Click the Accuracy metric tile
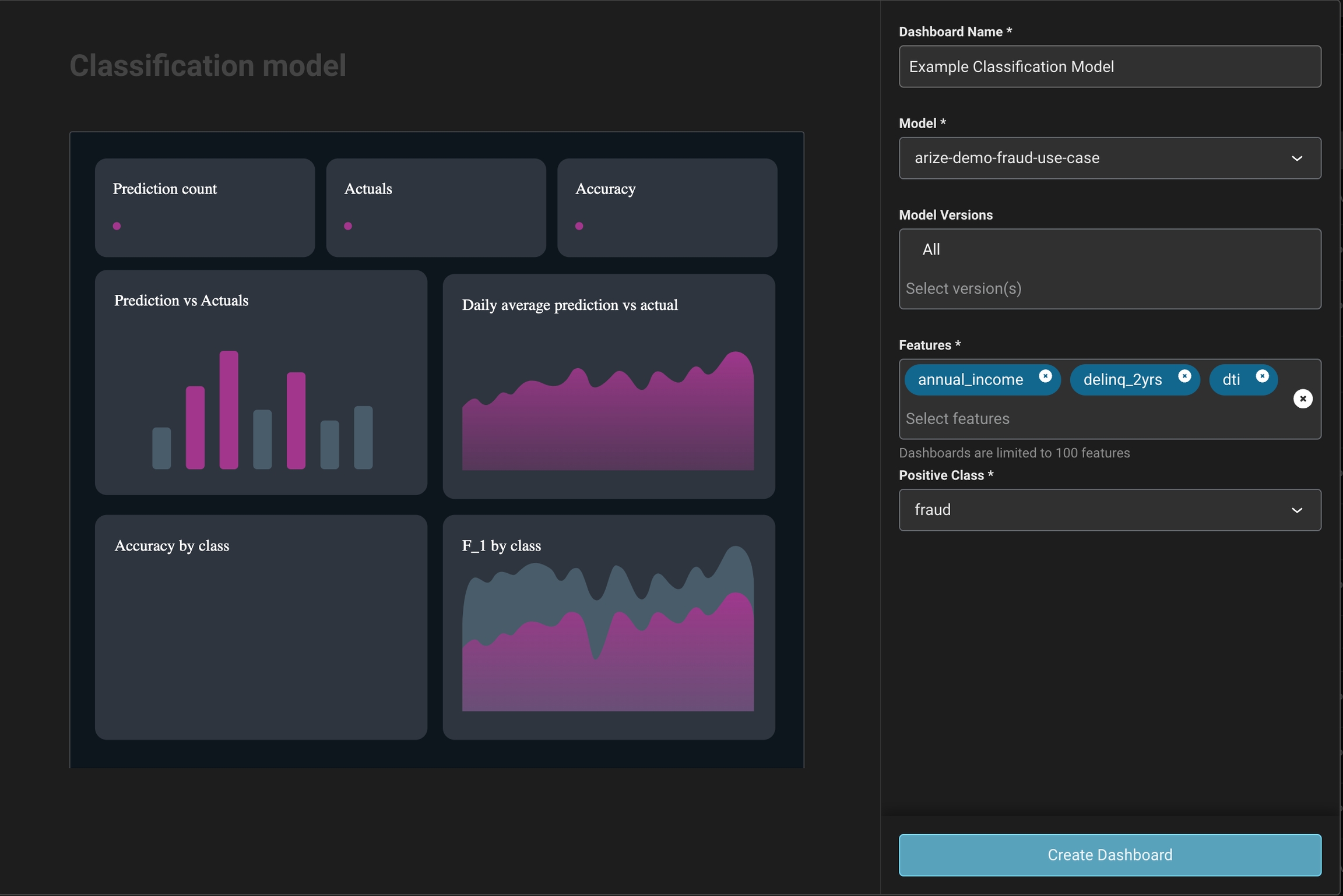 [667, 208]
